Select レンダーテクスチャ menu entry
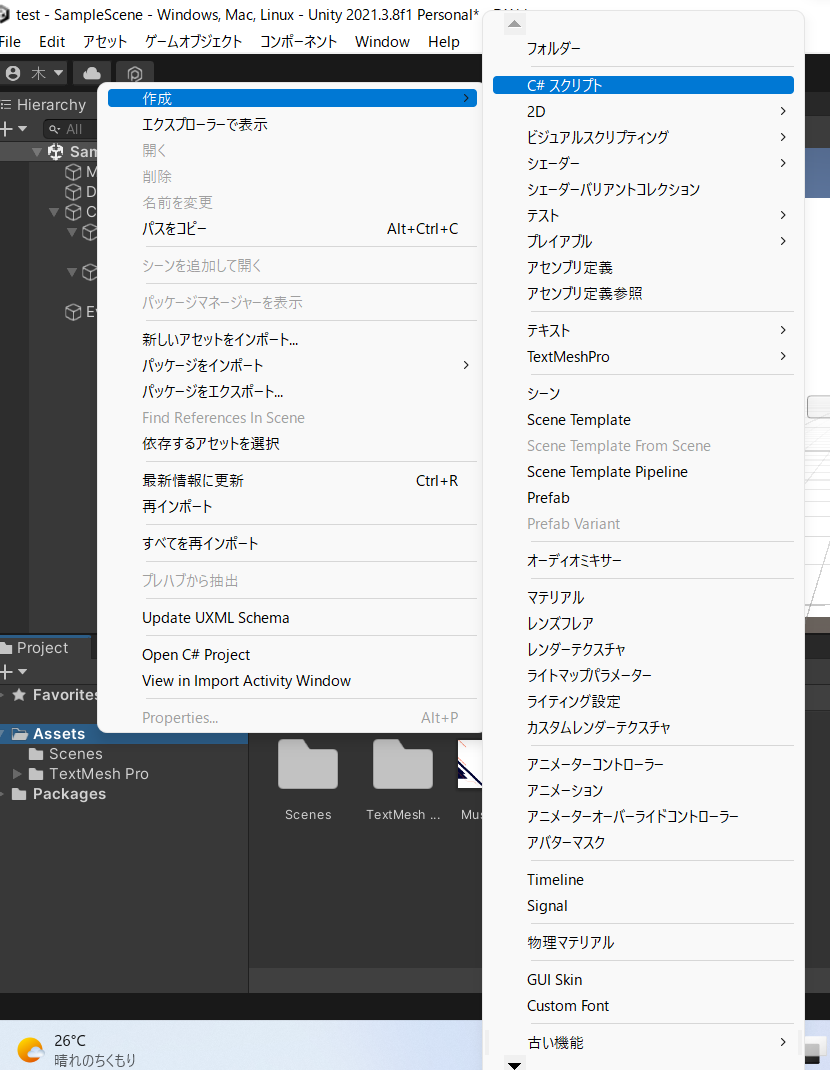Viewport: 830px width, 1070px height. point(643,649)
